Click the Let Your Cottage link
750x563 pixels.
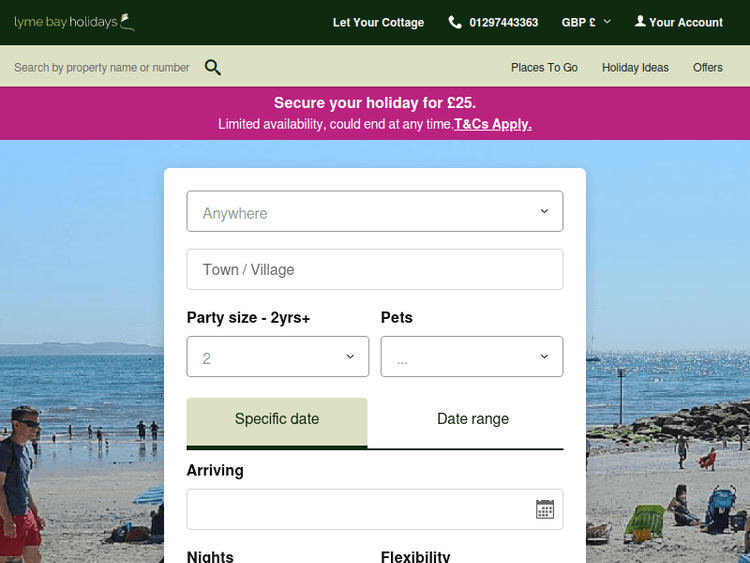[378, 22]
